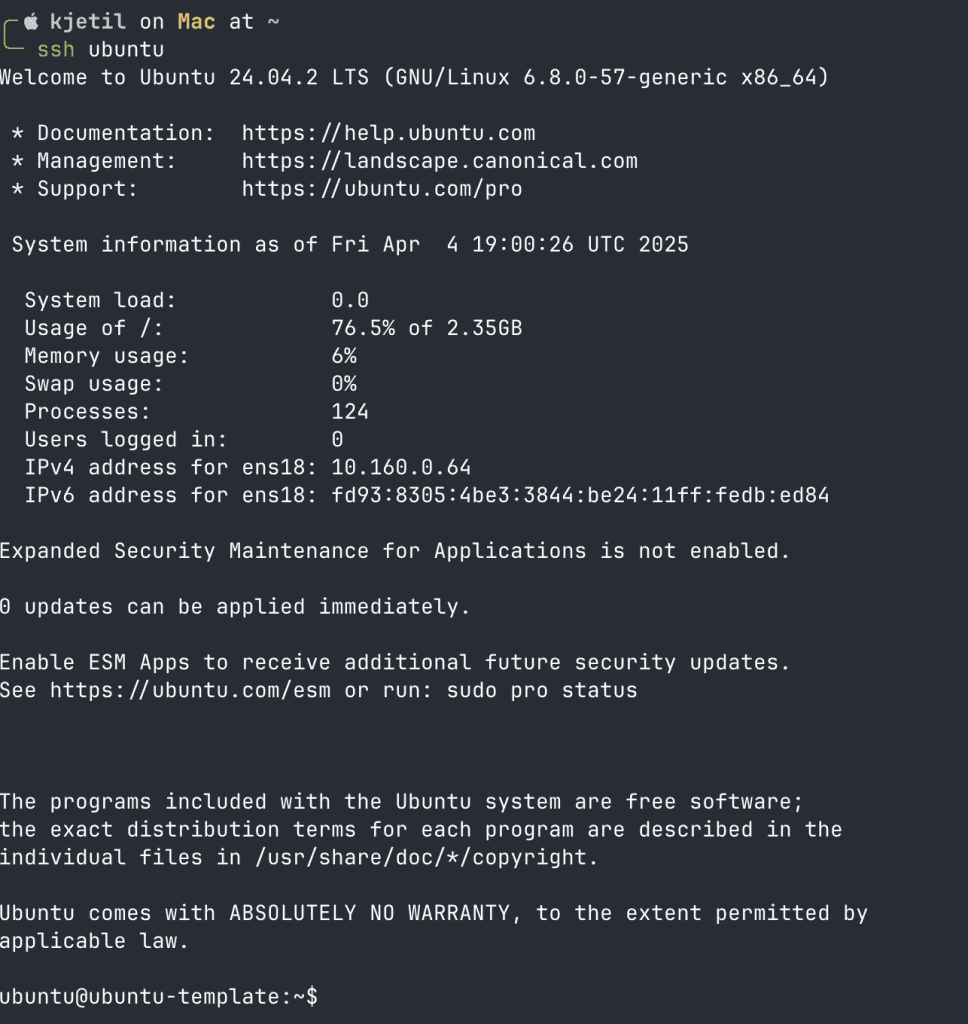This screenshot has width=968, height=1024.
Task: Open the help.ubuntu.com documentation link
Action: (x=389, y=133)
